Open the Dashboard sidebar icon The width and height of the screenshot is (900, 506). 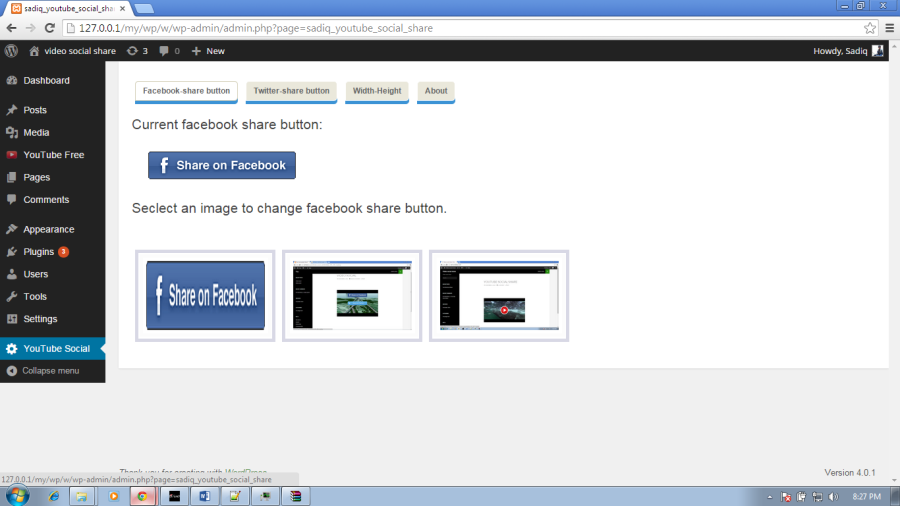coord(11,80)
